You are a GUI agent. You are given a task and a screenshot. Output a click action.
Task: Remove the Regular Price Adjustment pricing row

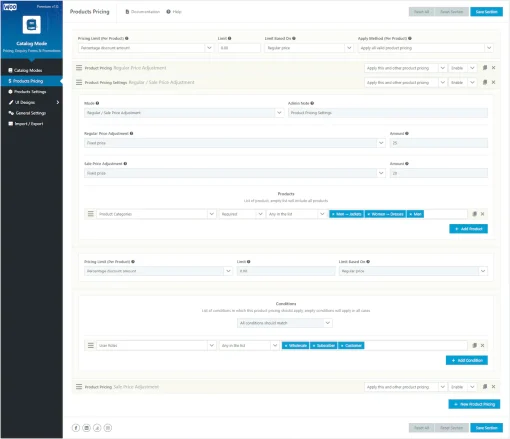point(494,68)
